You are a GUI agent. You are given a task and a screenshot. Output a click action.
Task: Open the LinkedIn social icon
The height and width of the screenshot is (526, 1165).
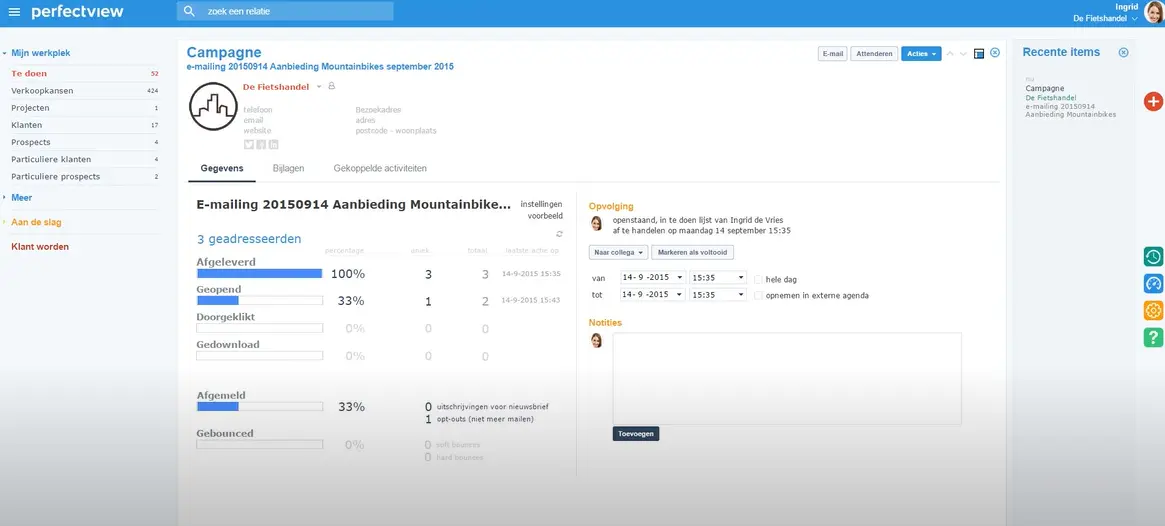(273, 144)
